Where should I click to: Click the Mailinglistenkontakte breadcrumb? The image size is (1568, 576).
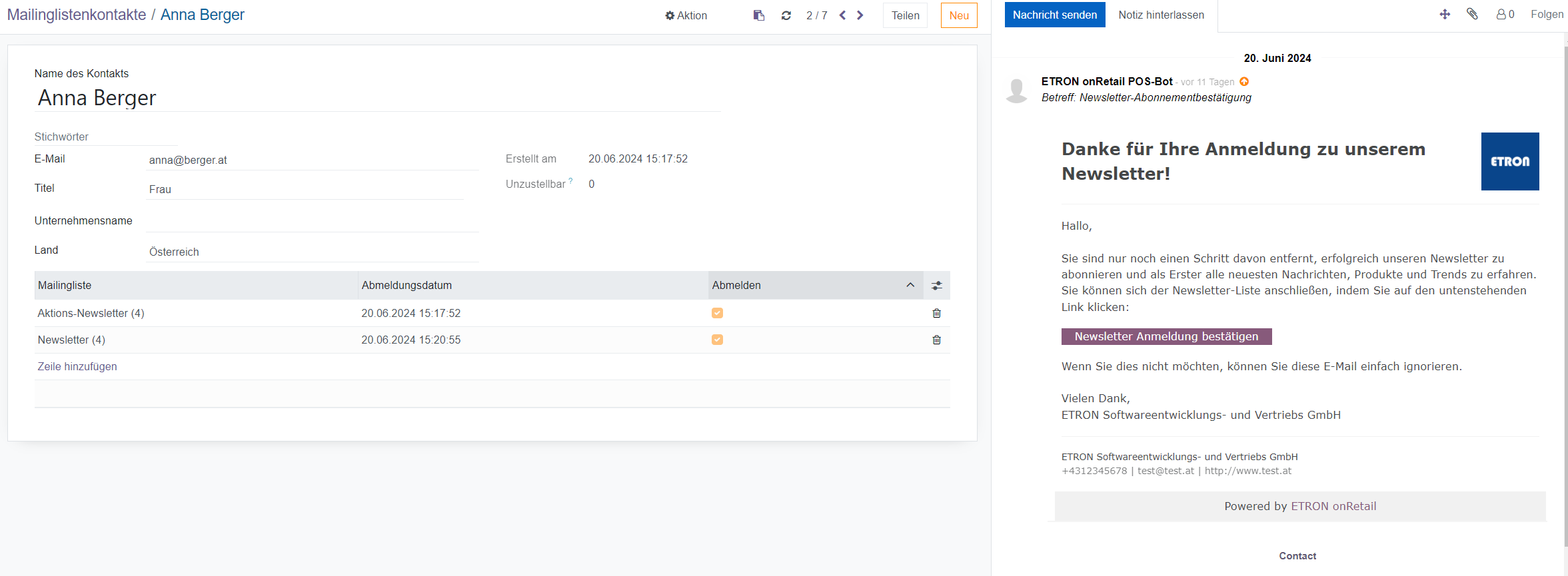click(x=77, y=15)
